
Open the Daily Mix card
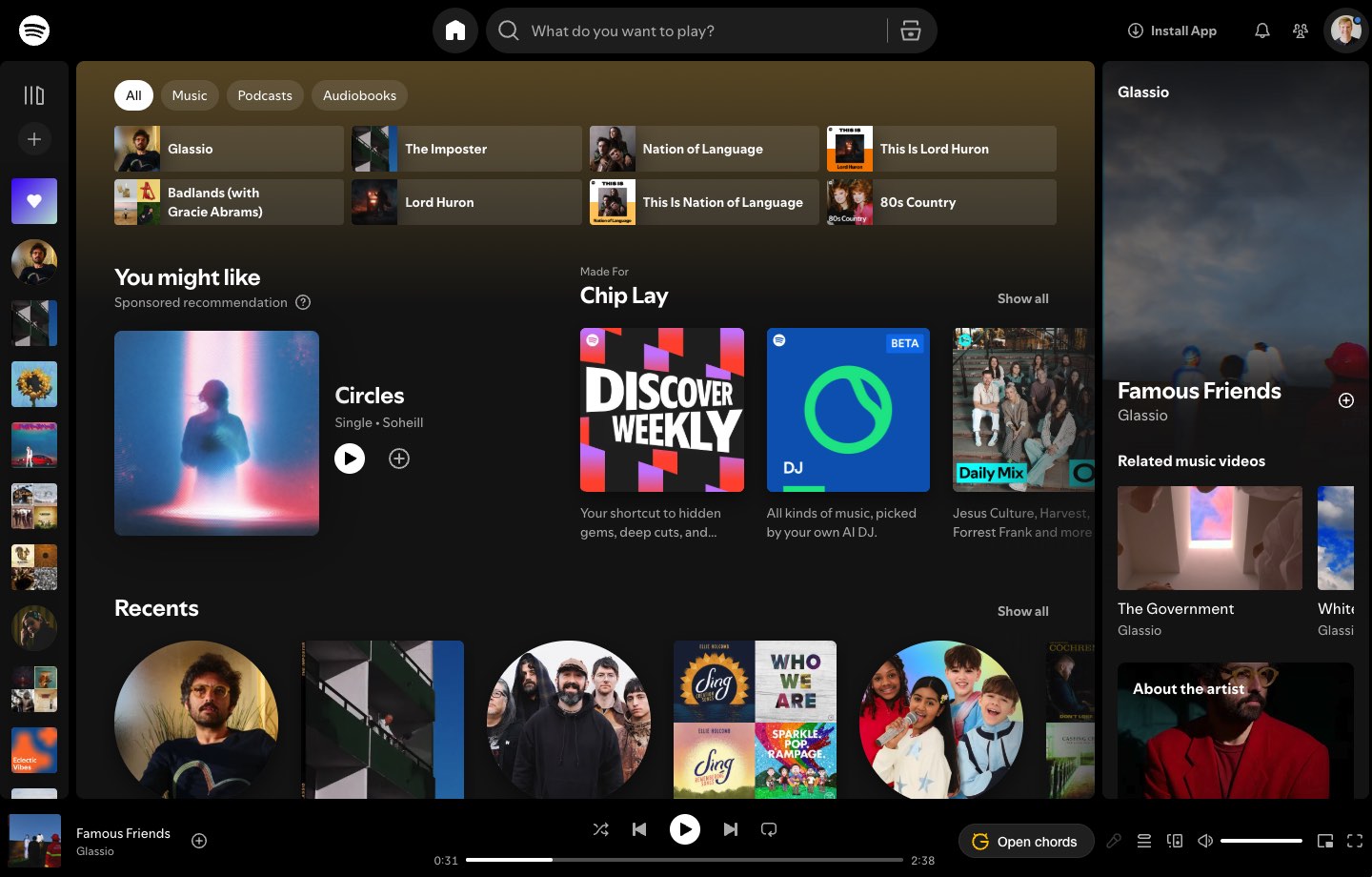point(1023,410)
